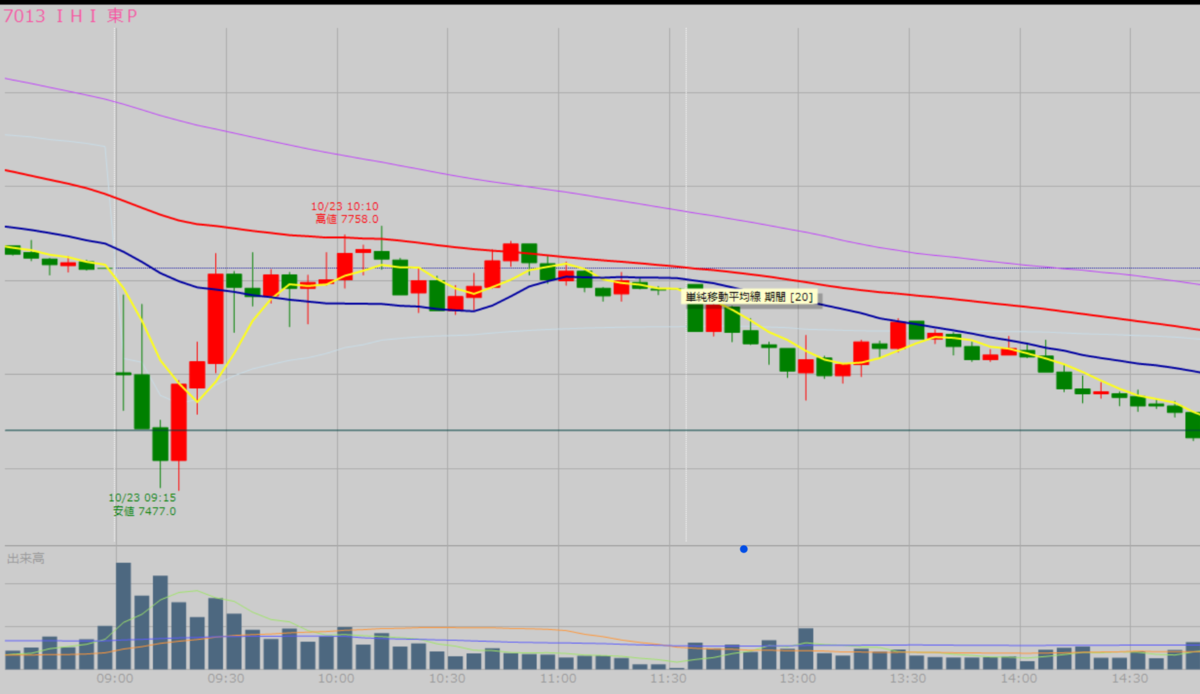Click the 10:00 time axis label
This screenshot has width=1200, height=694.
tap(337, 679)
